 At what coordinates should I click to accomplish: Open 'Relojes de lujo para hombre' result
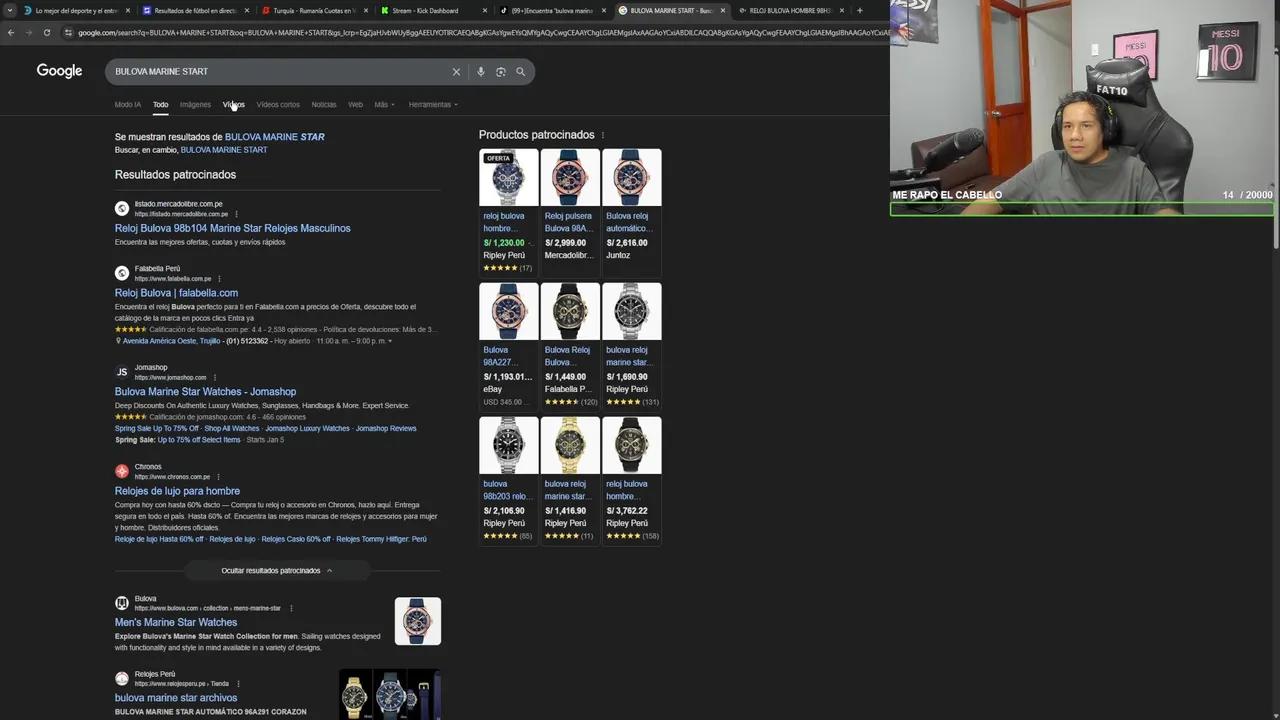(x=177, y=491)
